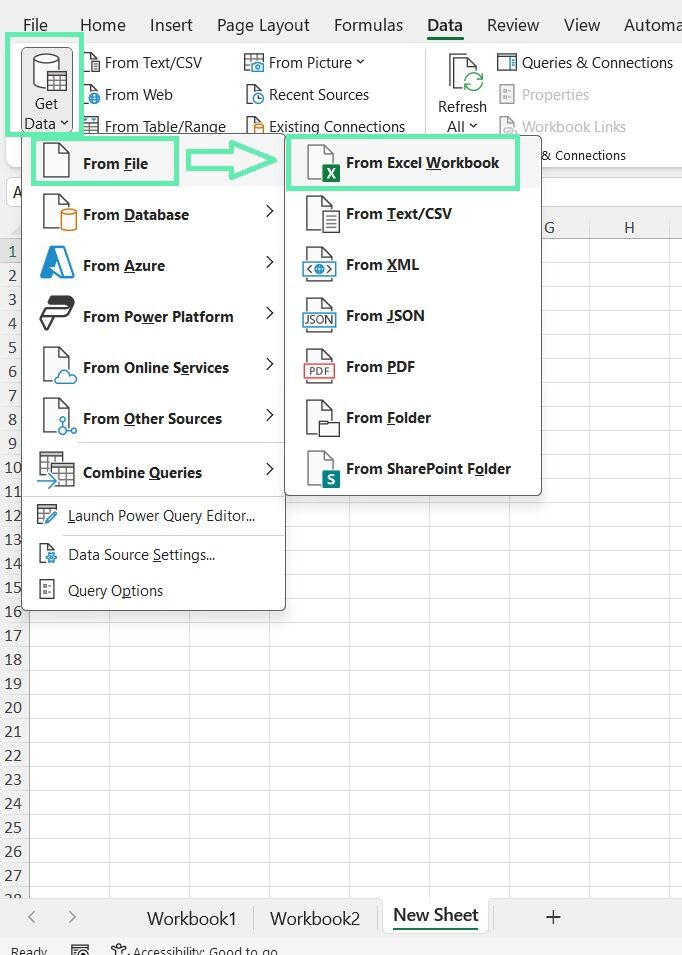
Task: Click the Refresh All icon
Action: 465,73
